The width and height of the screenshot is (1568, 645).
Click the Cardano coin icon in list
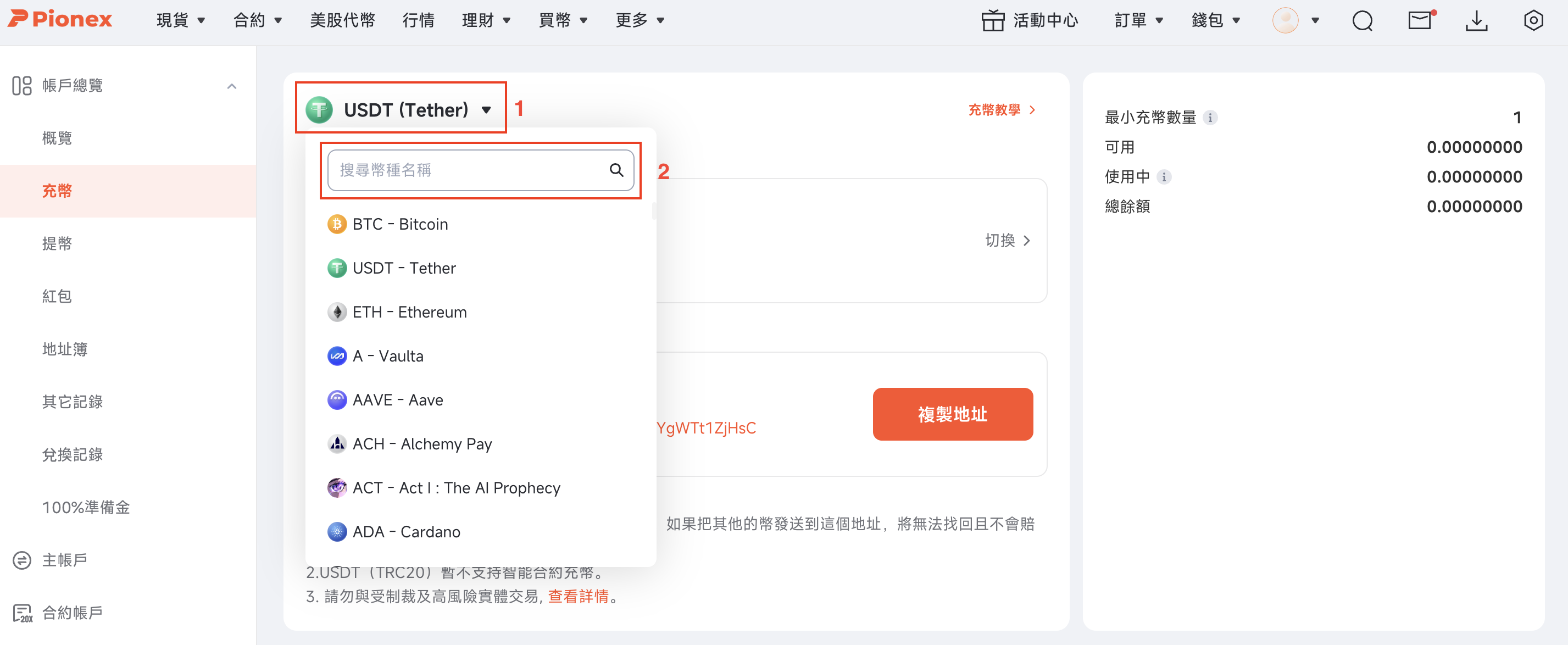pyautogui.click(x=337, y=532)
